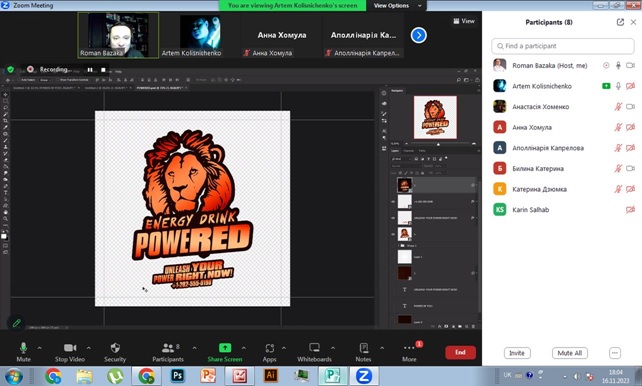The image size is (642, 386).
Task: Adjust the Navigator zoom slider
Action: [439, 144]
